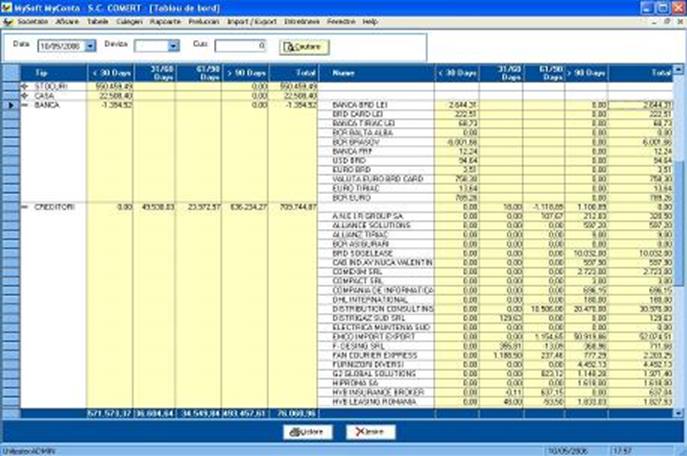Click the Nume column header
The height and width of the screenshot is (456, 687).
[x=377, y=73]
